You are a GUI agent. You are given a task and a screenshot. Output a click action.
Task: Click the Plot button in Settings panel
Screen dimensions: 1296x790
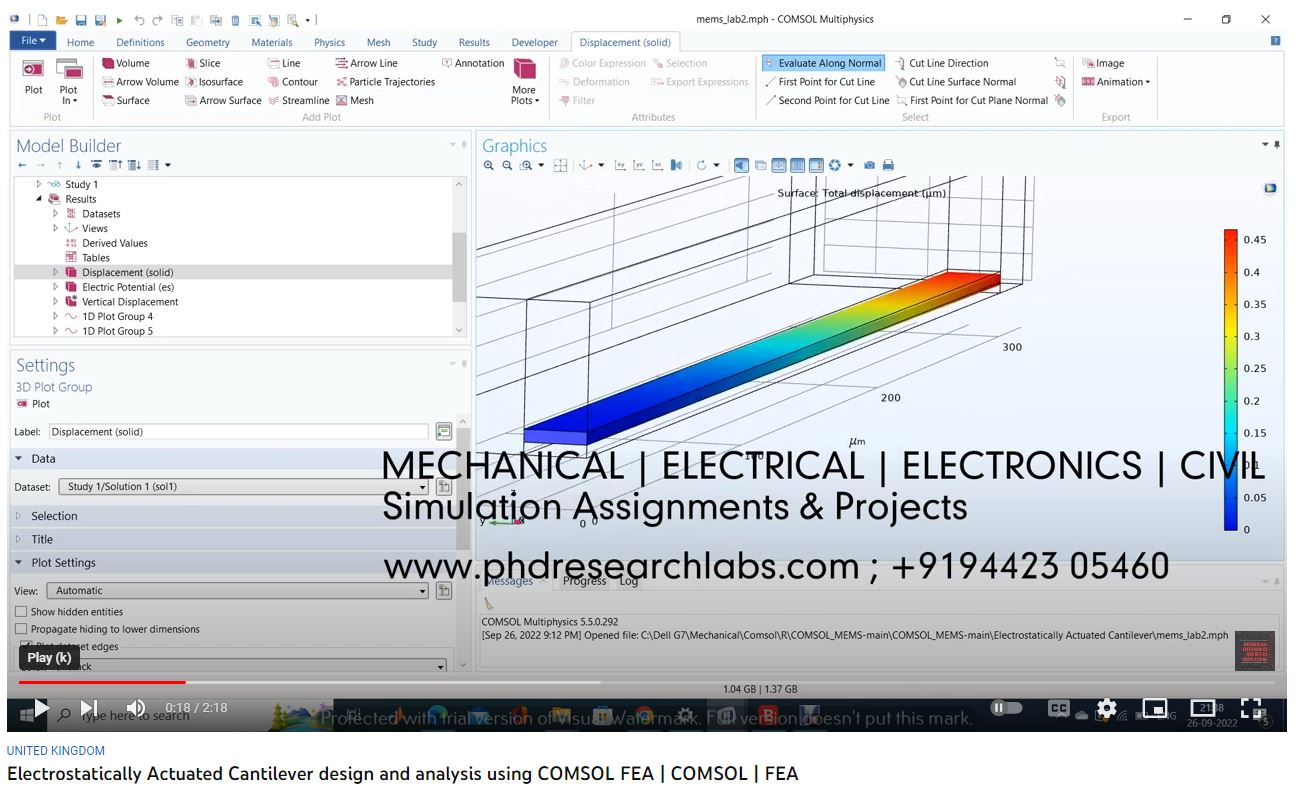click(33, 404)
